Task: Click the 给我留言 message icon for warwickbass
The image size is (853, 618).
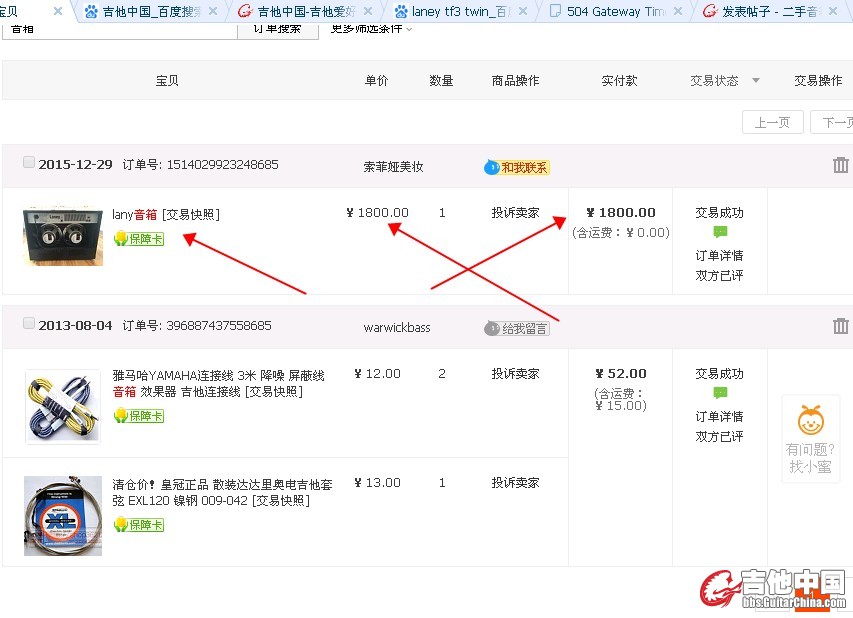Action: pos(517,328)
